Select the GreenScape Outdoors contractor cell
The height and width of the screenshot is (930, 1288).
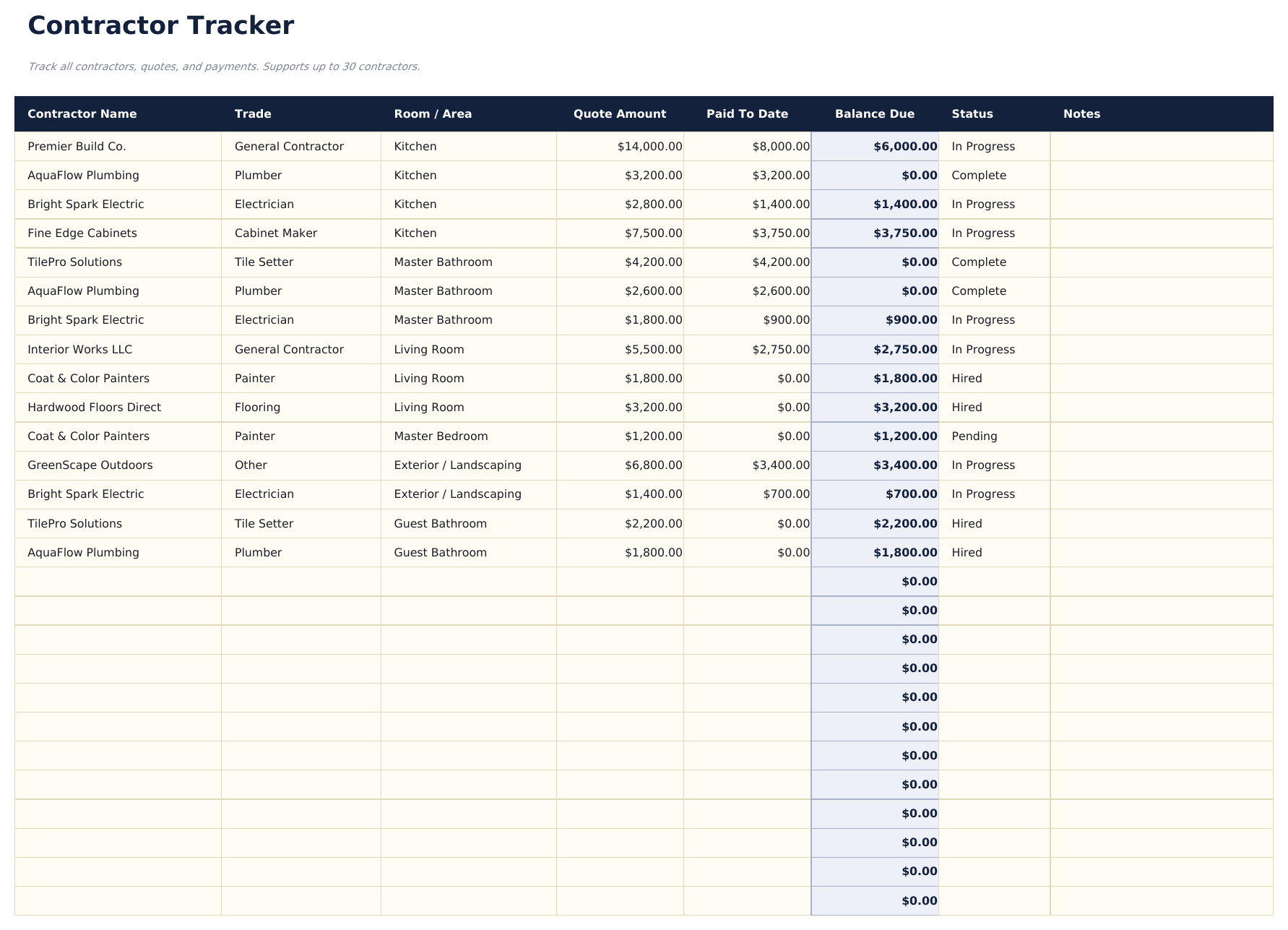[x=90, y=465]
